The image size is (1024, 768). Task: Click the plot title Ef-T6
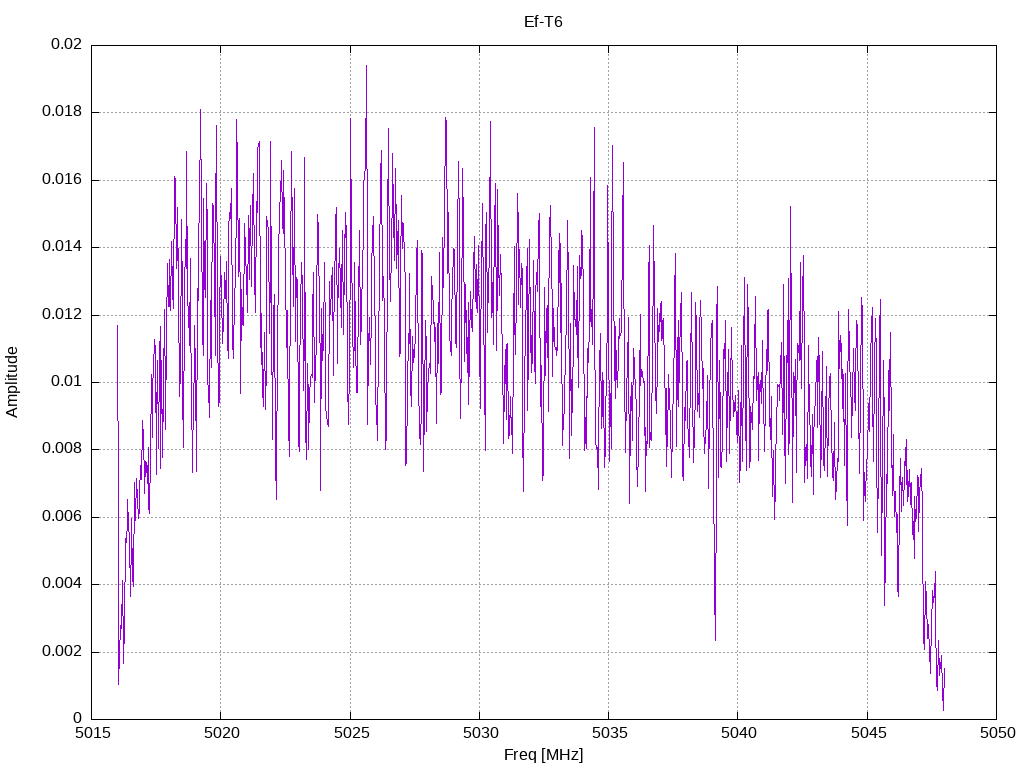543,22
